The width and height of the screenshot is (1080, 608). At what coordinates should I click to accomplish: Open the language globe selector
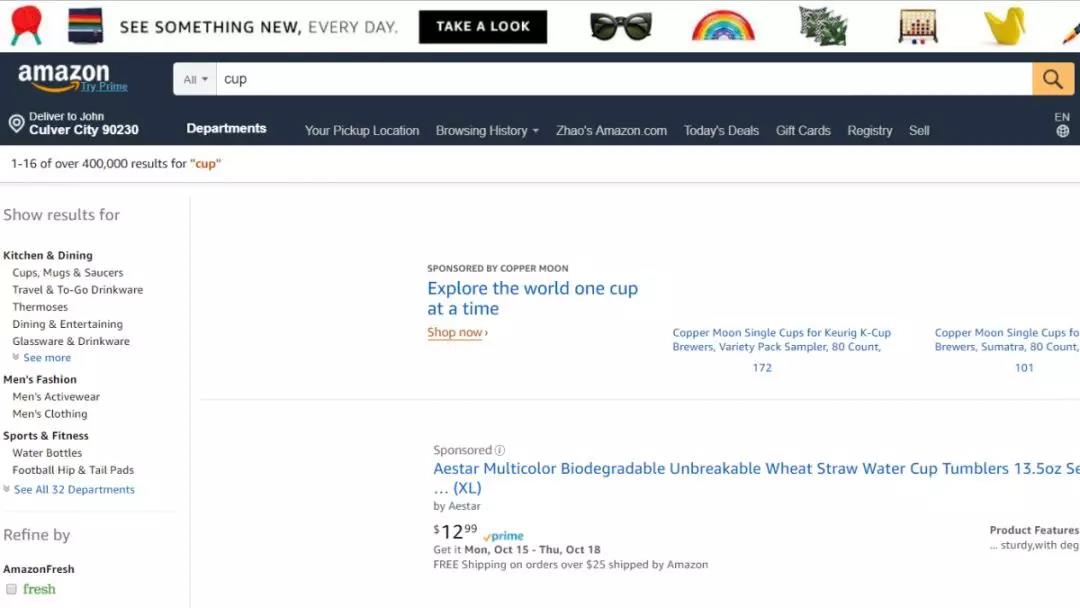[x=1062, y=130]
